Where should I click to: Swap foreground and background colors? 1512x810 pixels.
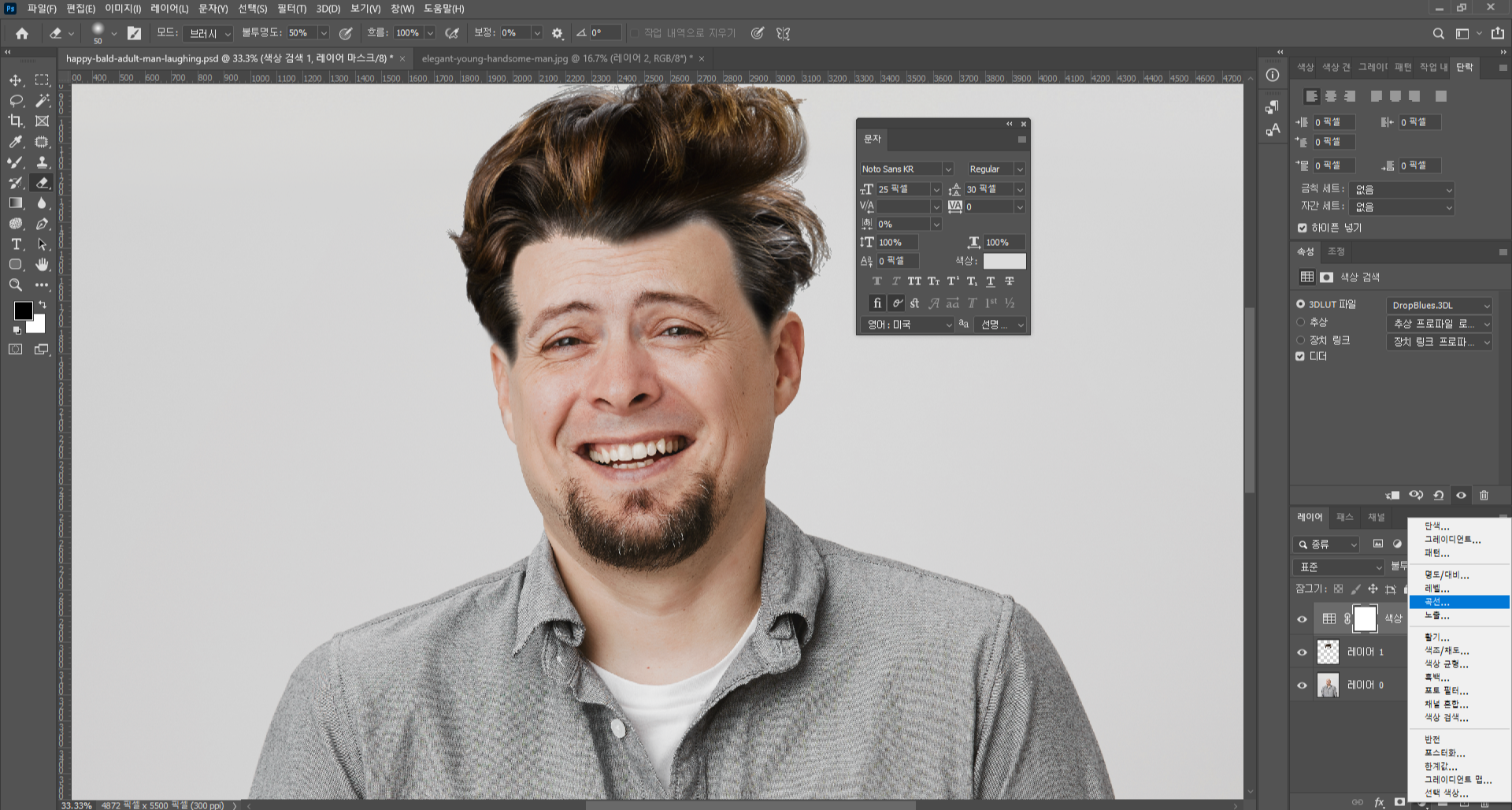tap(43, 304)
